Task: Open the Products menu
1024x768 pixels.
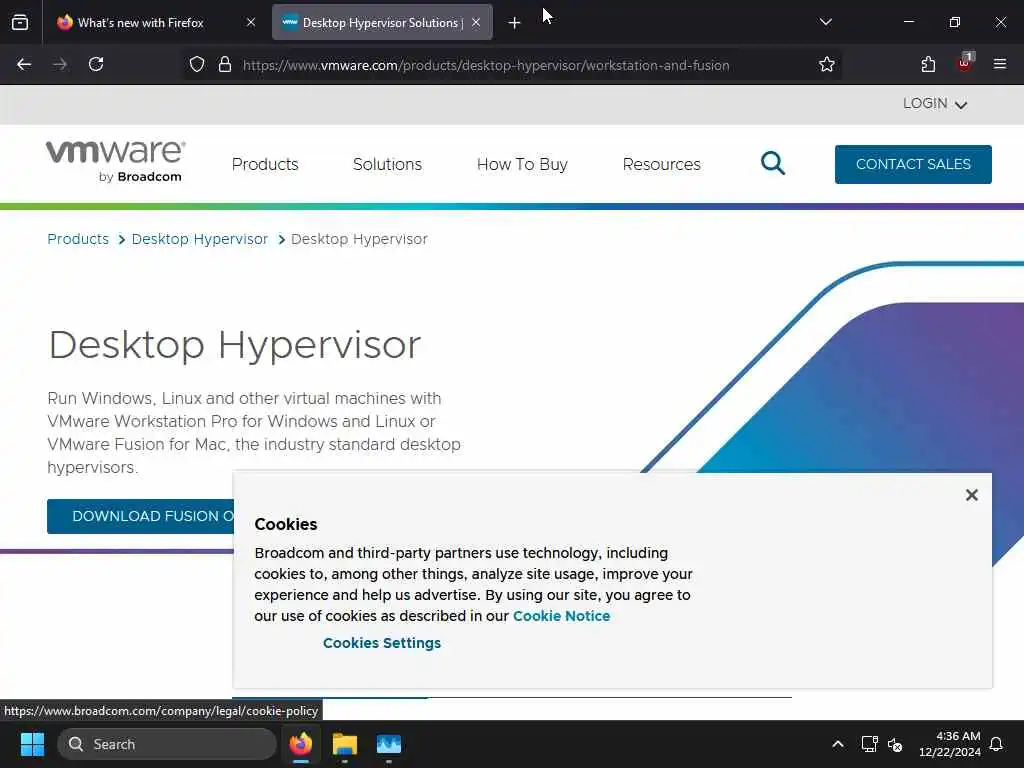Action: pyautogui.click(x=265, y=164)
